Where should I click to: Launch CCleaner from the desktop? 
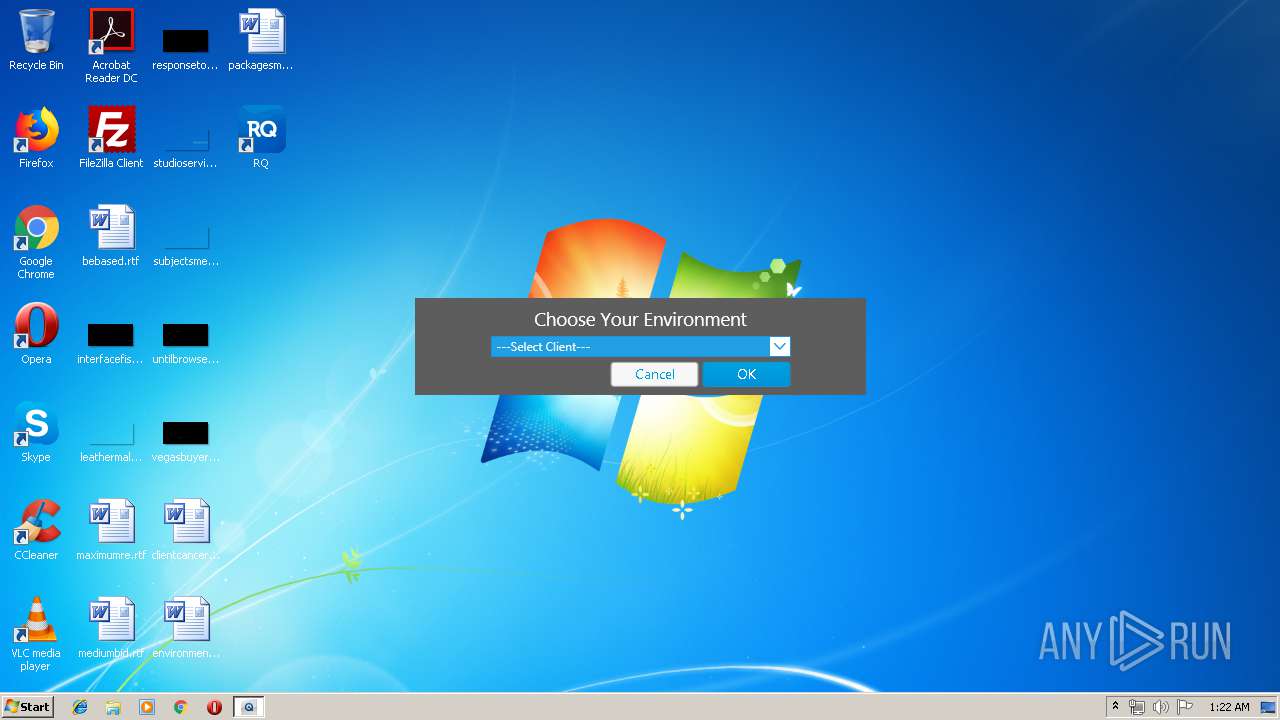pyautogui.click(x=36, y=530)
